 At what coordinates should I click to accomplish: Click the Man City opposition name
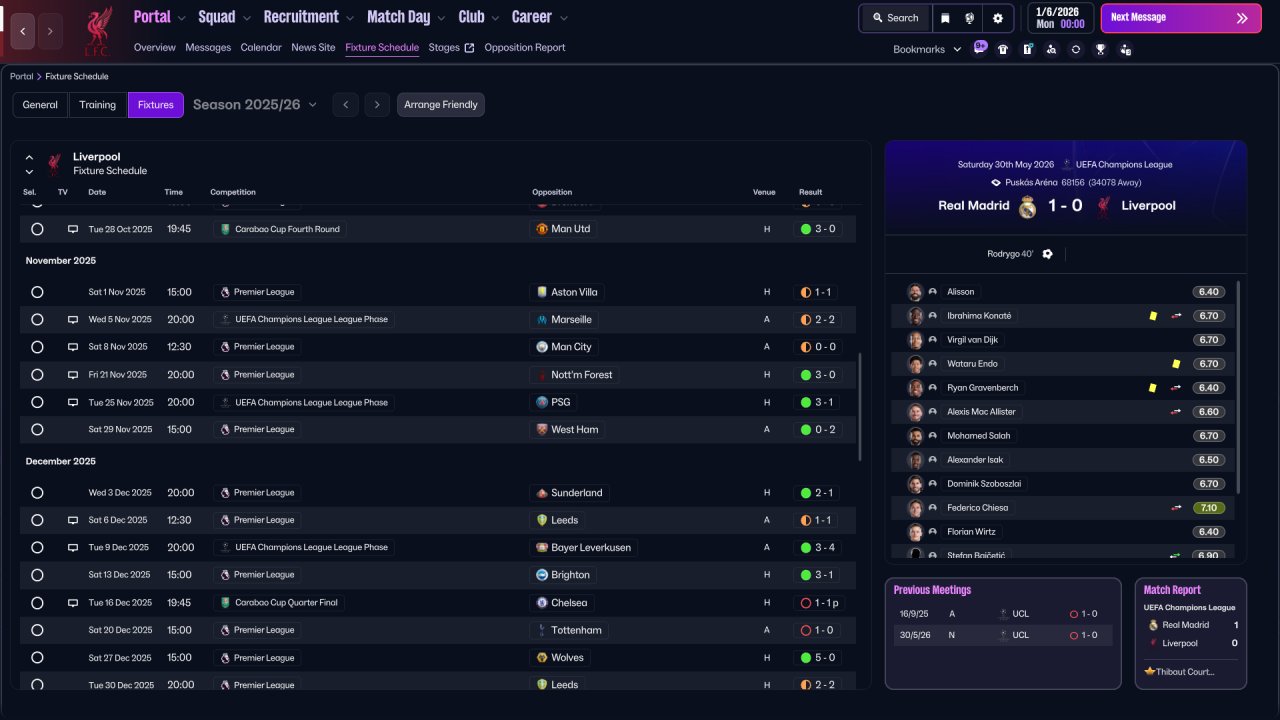pyautogui.click(x=571, y=347)
